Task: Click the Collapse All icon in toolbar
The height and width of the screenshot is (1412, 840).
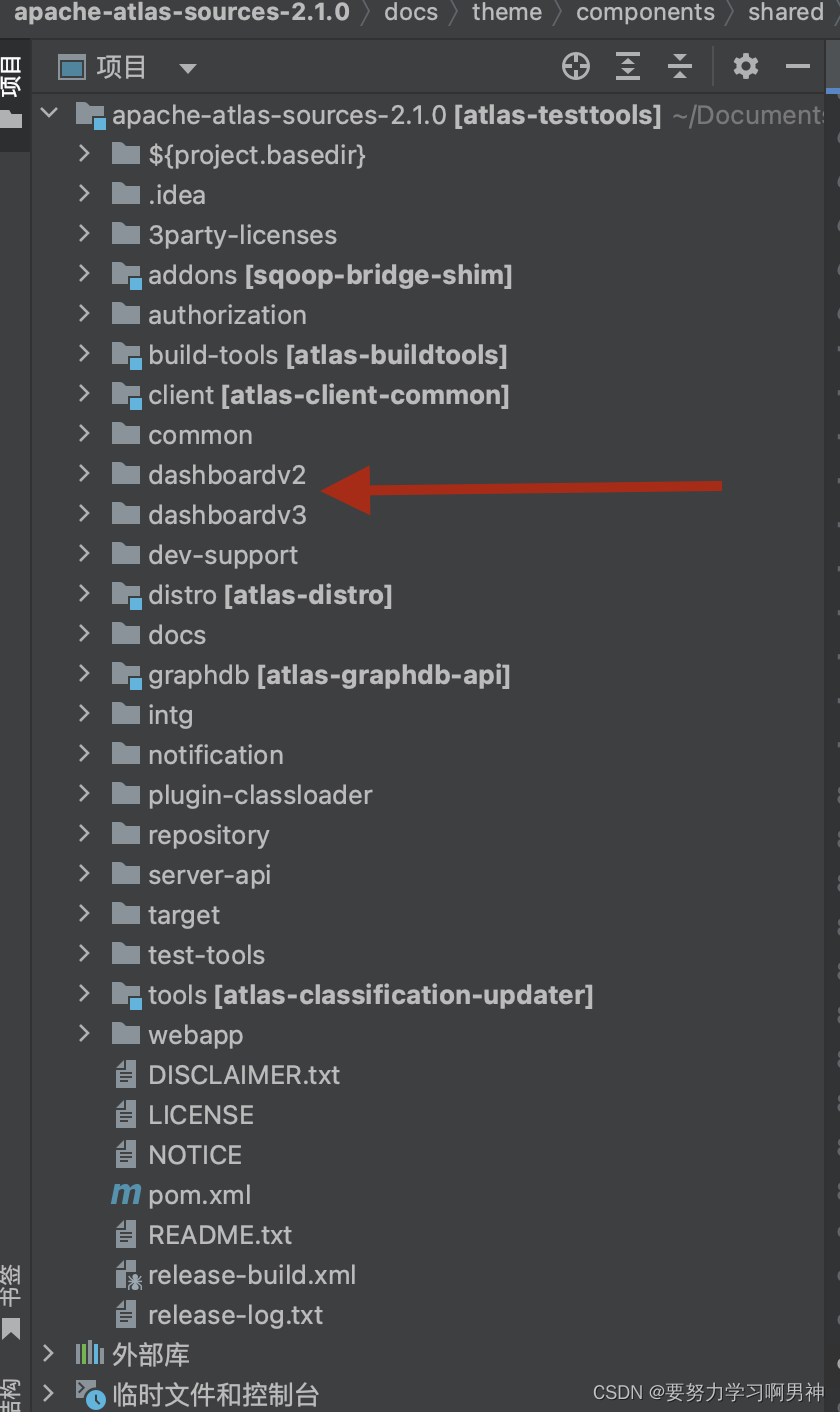Action: [680, 66]
